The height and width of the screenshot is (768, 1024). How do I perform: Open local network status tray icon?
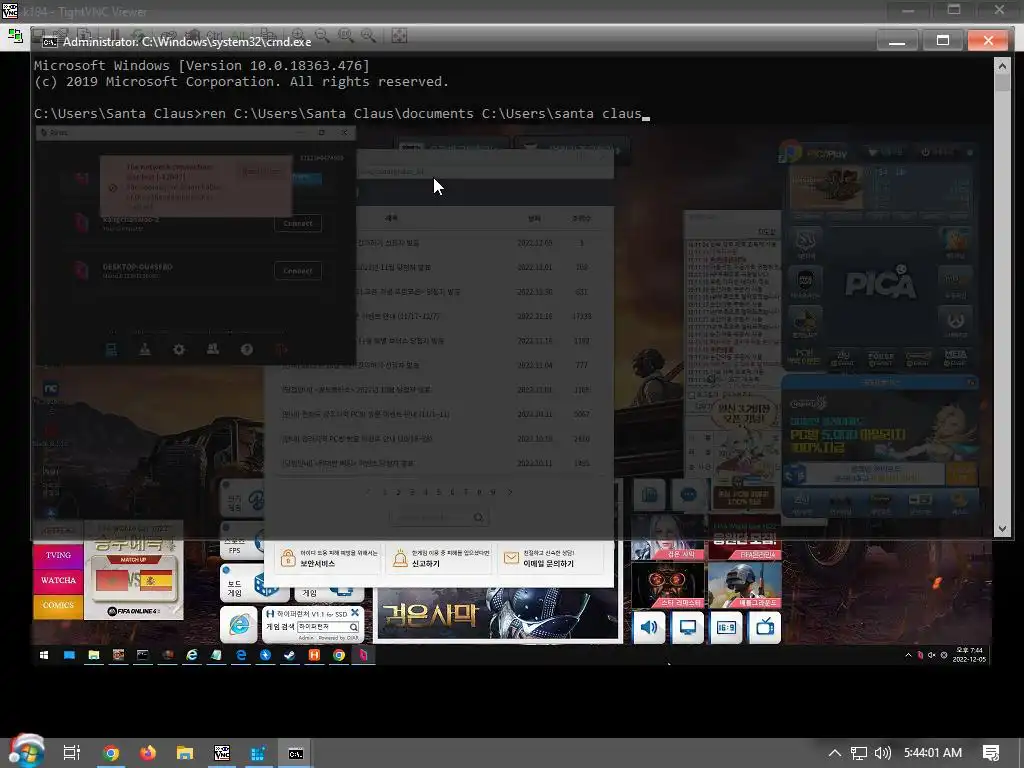pos(859,753)
